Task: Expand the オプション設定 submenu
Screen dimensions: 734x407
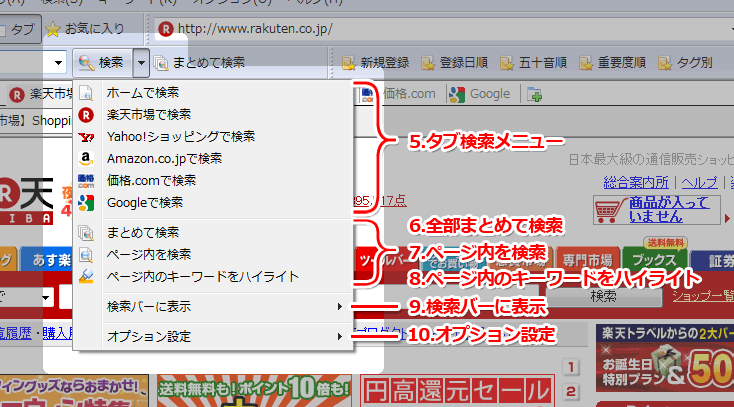Action: point(213,336)
